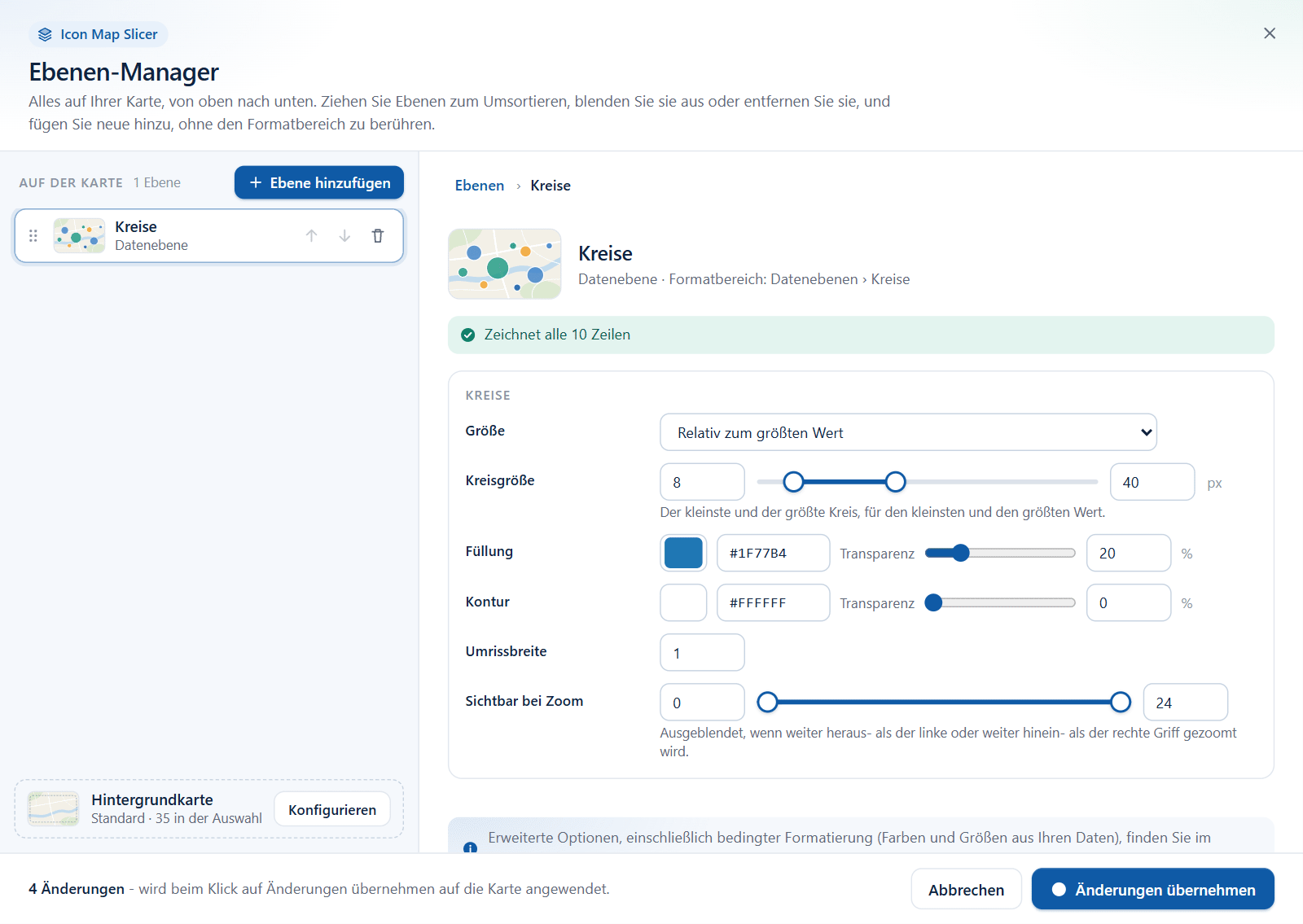Click the Kreise layer thumbnail in list
The height and width of the screenshot is (924, 1303).
tap(79, 236)
